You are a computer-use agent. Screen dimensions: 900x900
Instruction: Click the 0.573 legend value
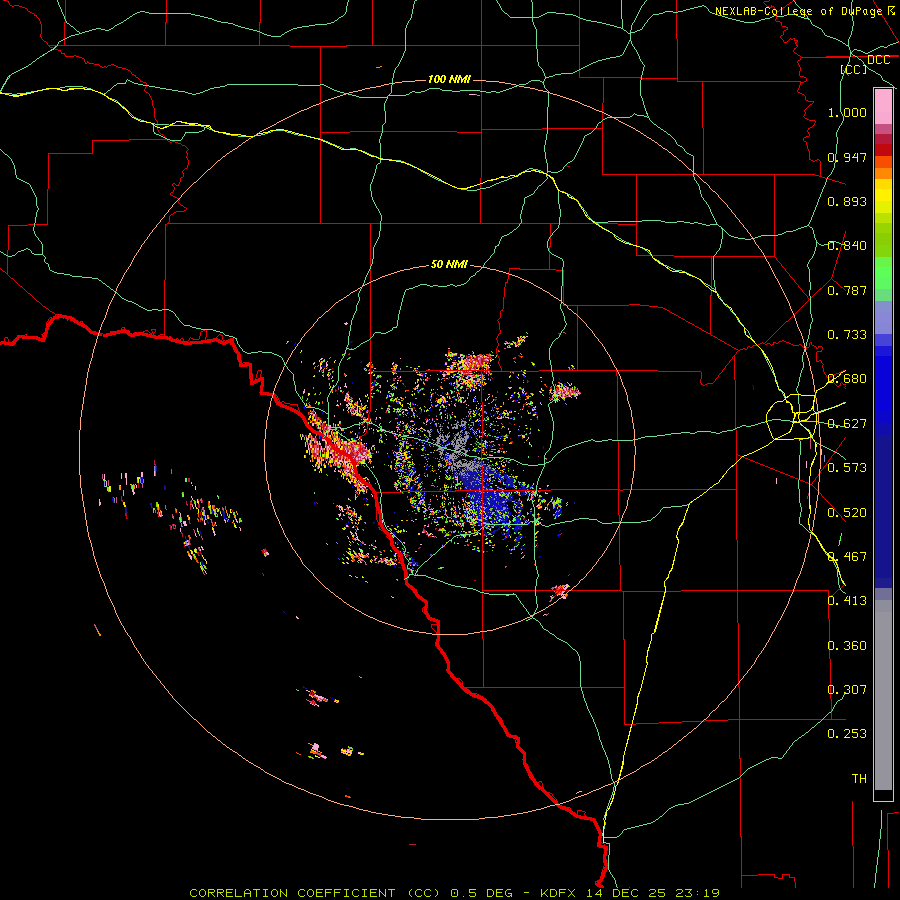pyautogui.click(x=847, y=468)
